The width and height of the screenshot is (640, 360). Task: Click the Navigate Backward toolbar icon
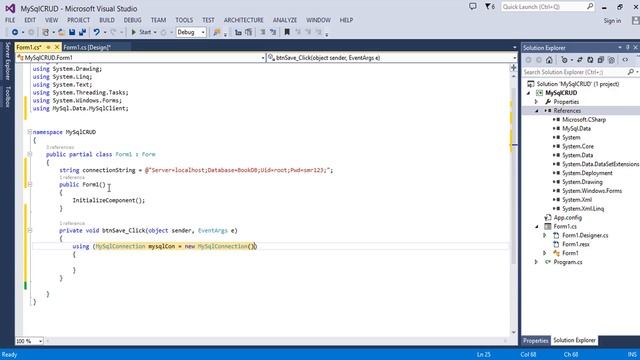(x=15, y=32)
